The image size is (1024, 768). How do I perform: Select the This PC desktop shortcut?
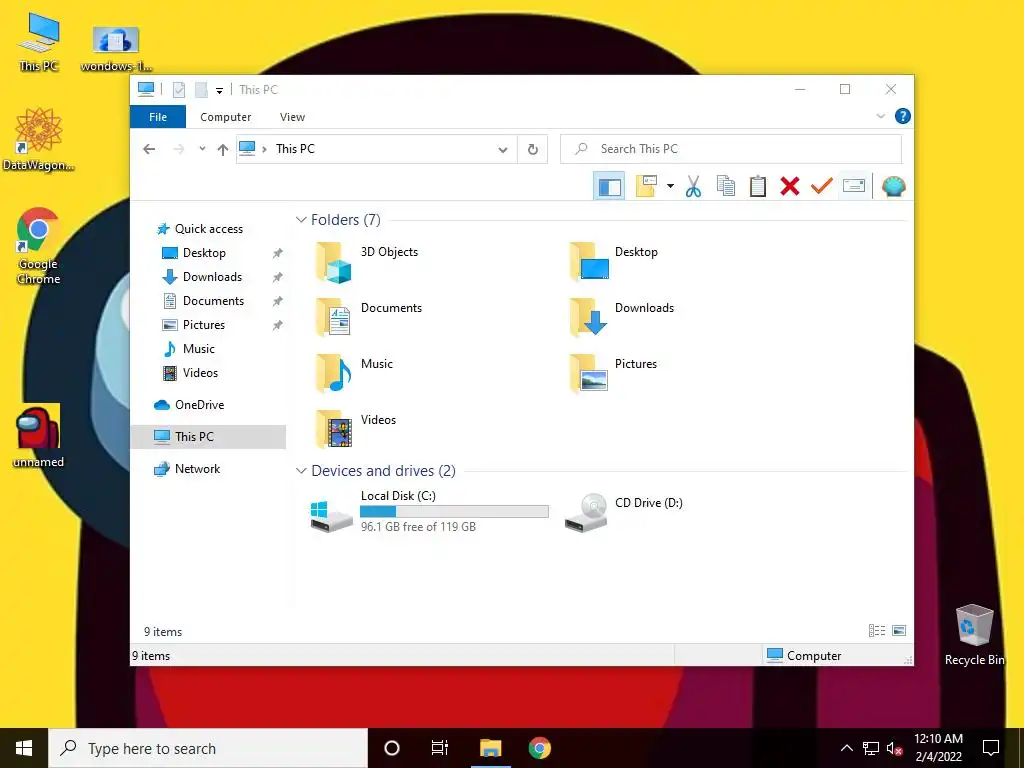pyautogui.click(x=39, y=42)
